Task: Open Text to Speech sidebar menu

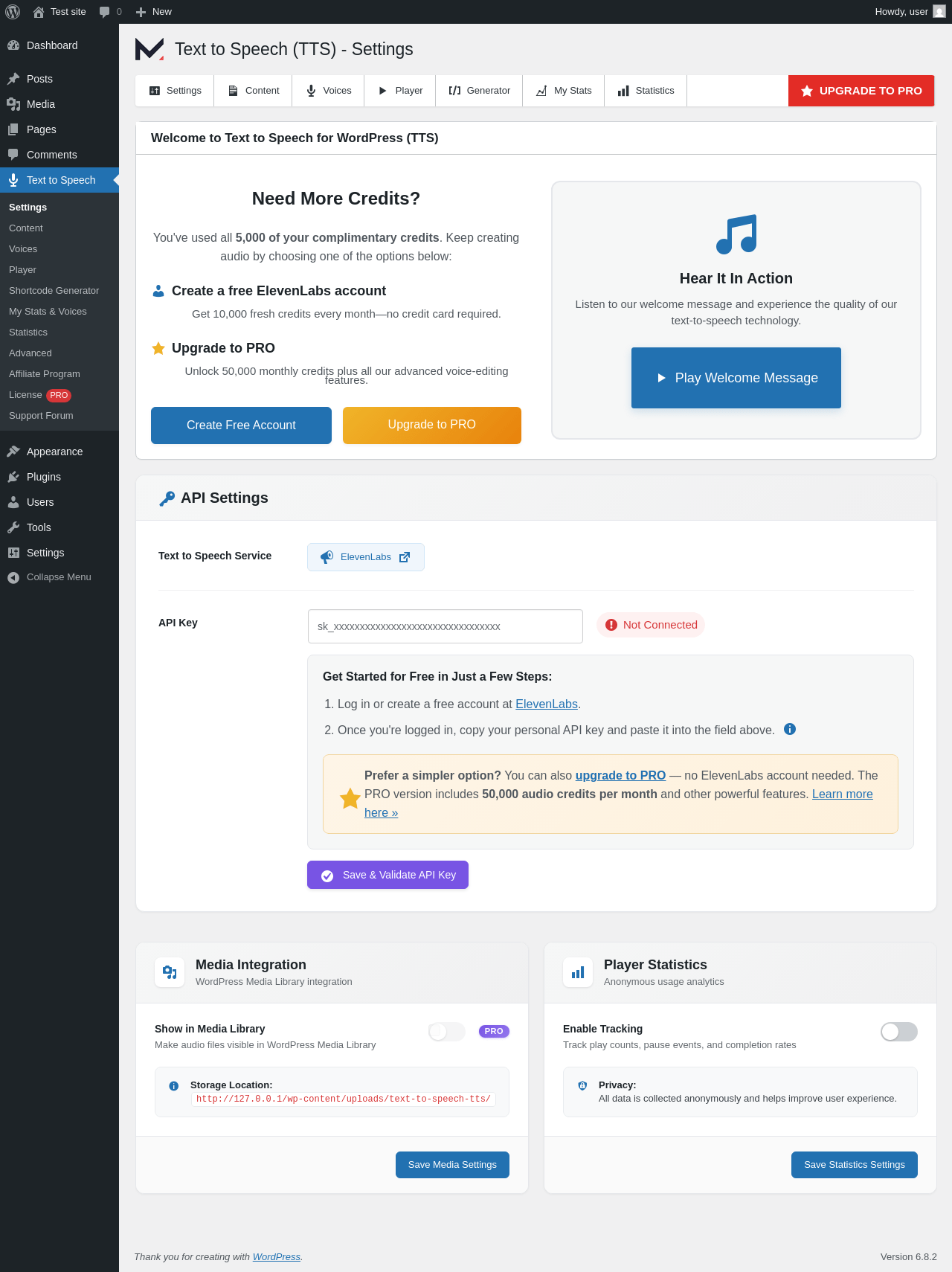Action: (59, 180)
